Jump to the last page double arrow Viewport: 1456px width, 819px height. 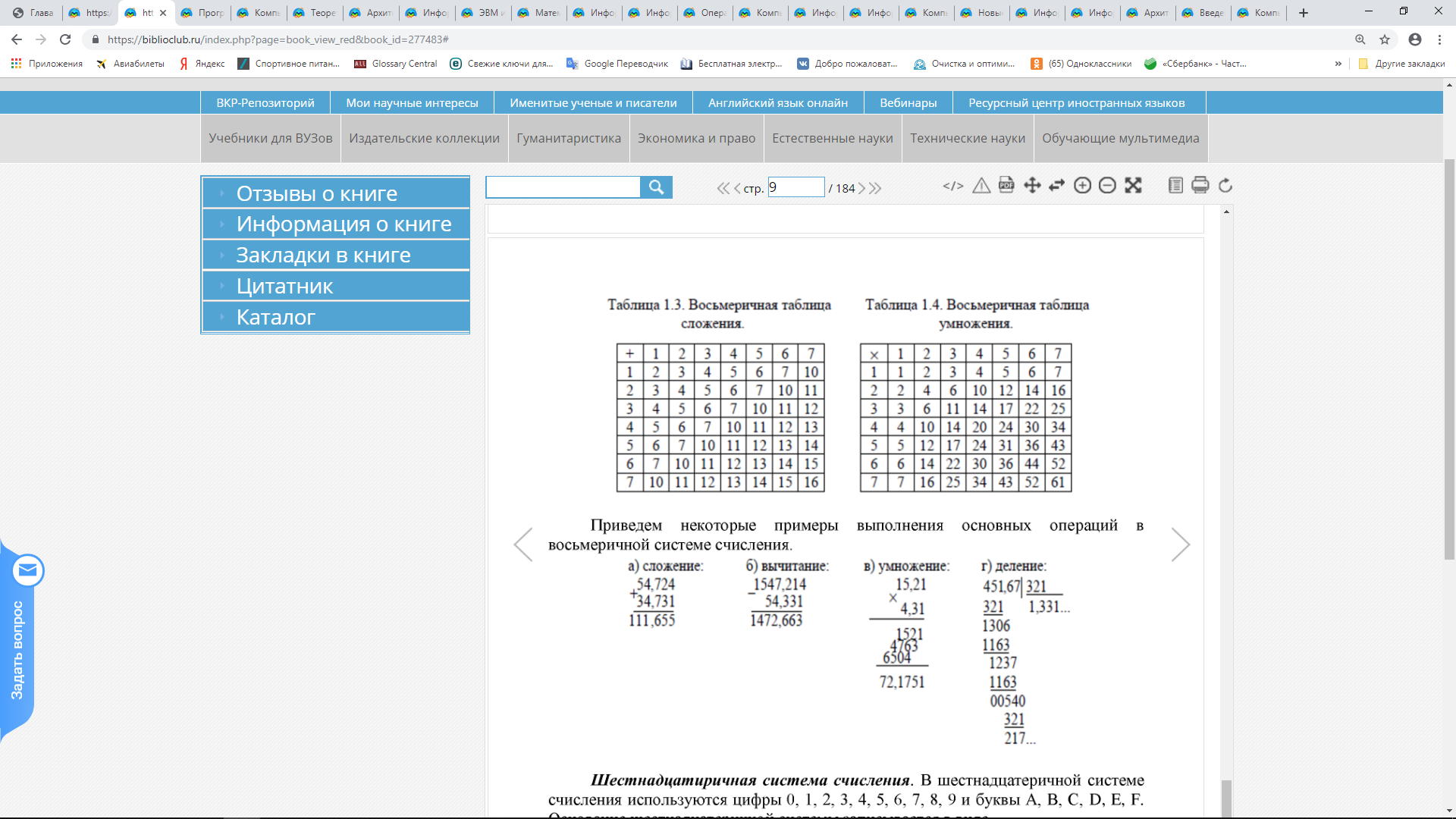876,188
